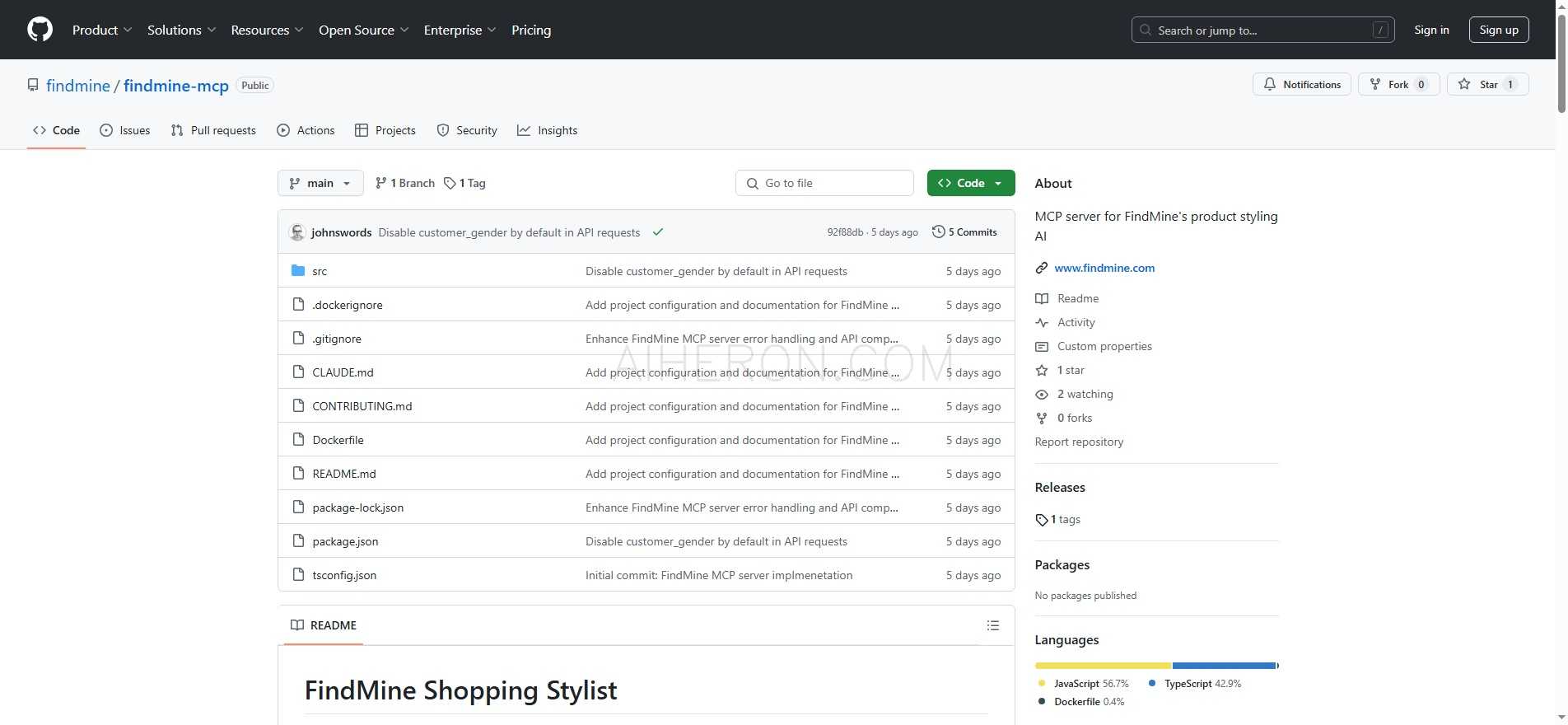Click the .dockerignore file icon

(298, 305)
